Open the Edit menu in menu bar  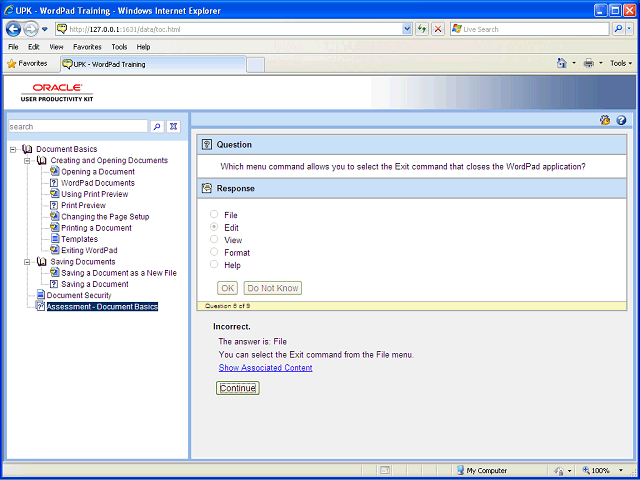33,47
